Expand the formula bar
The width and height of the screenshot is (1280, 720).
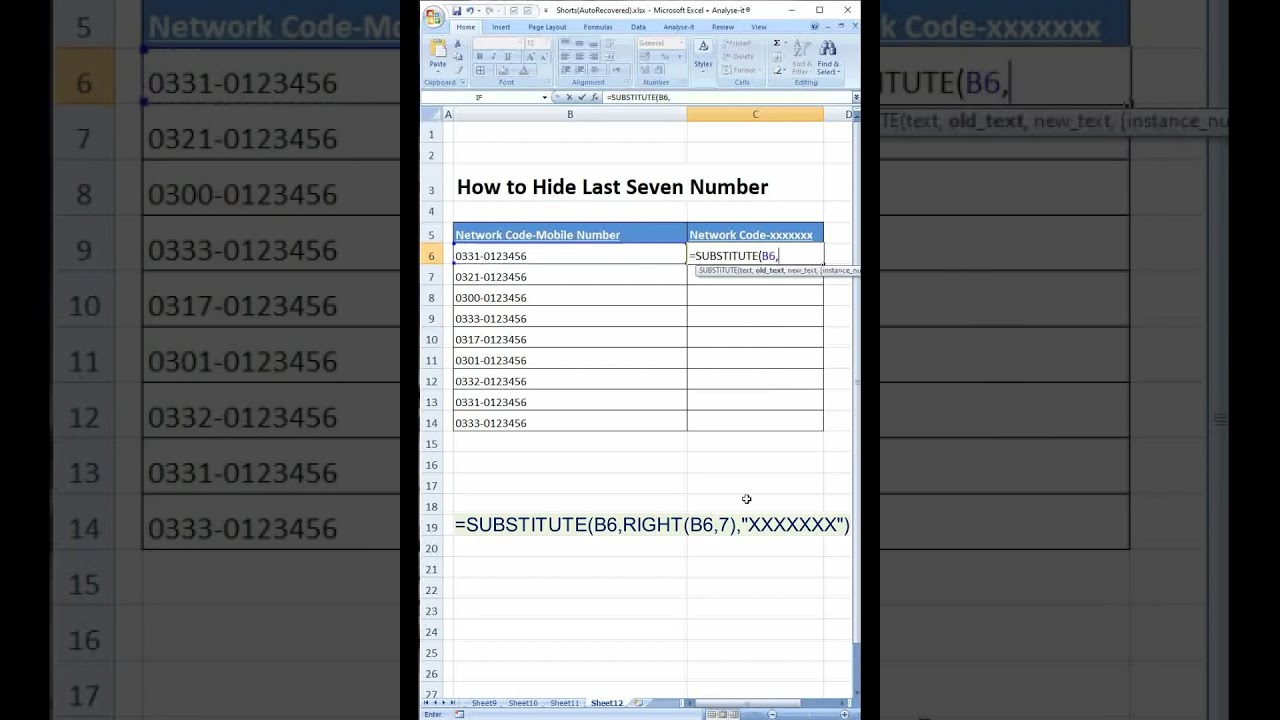click(x=856, y=98)
